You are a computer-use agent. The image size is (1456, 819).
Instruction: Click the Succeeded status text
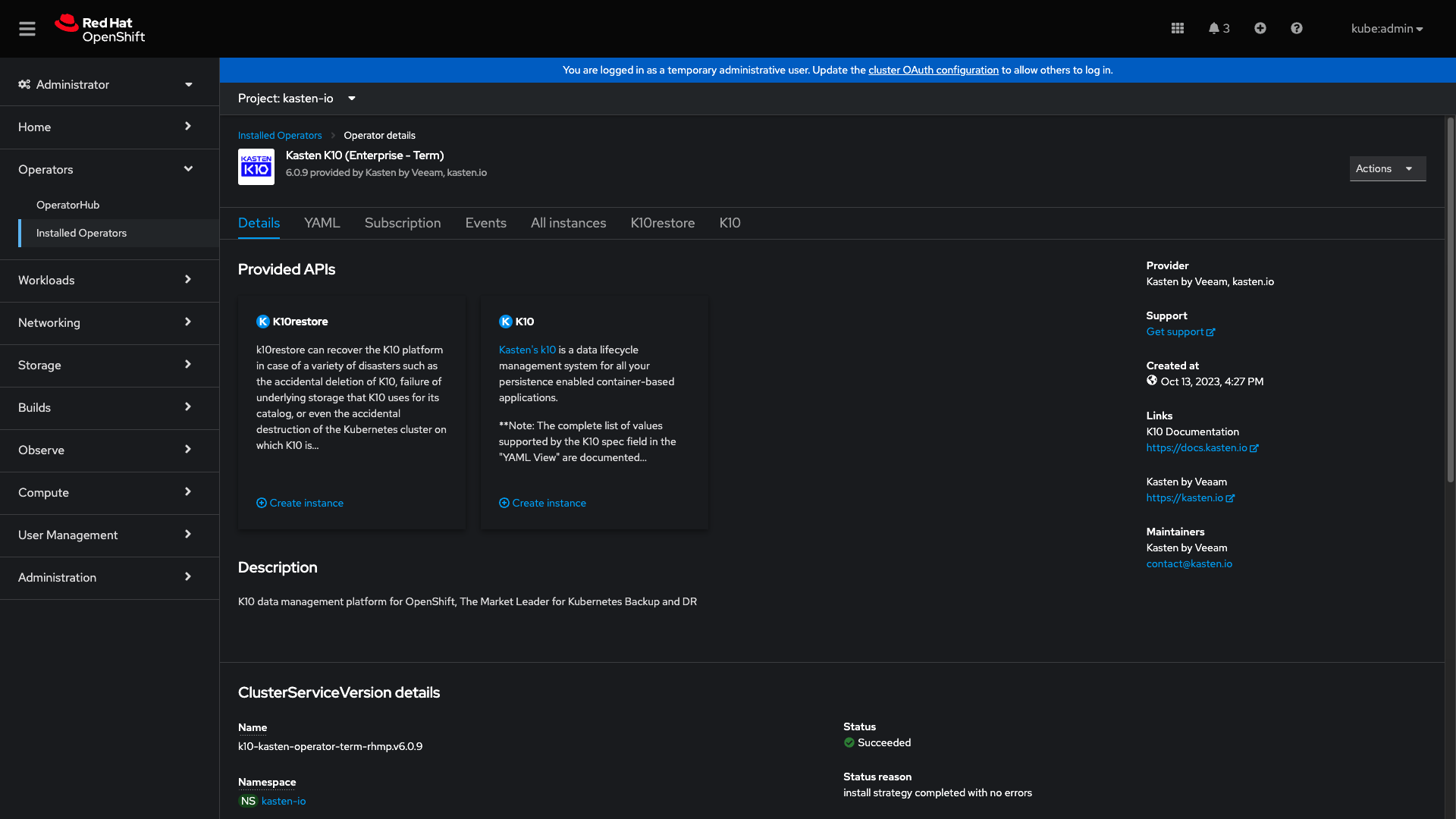coord(884,742)
